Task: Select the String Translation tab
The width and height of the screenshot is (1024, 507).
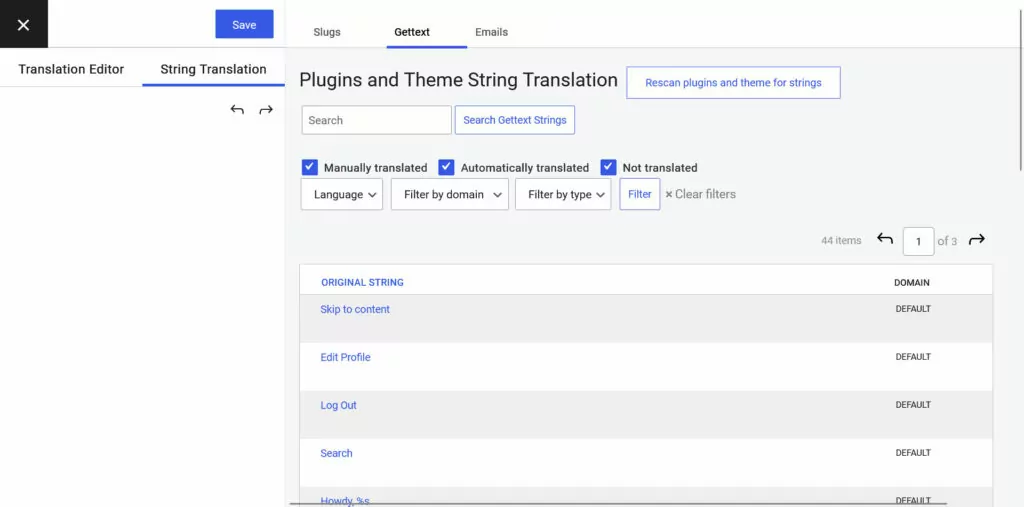Action: (x=214, y=69)
